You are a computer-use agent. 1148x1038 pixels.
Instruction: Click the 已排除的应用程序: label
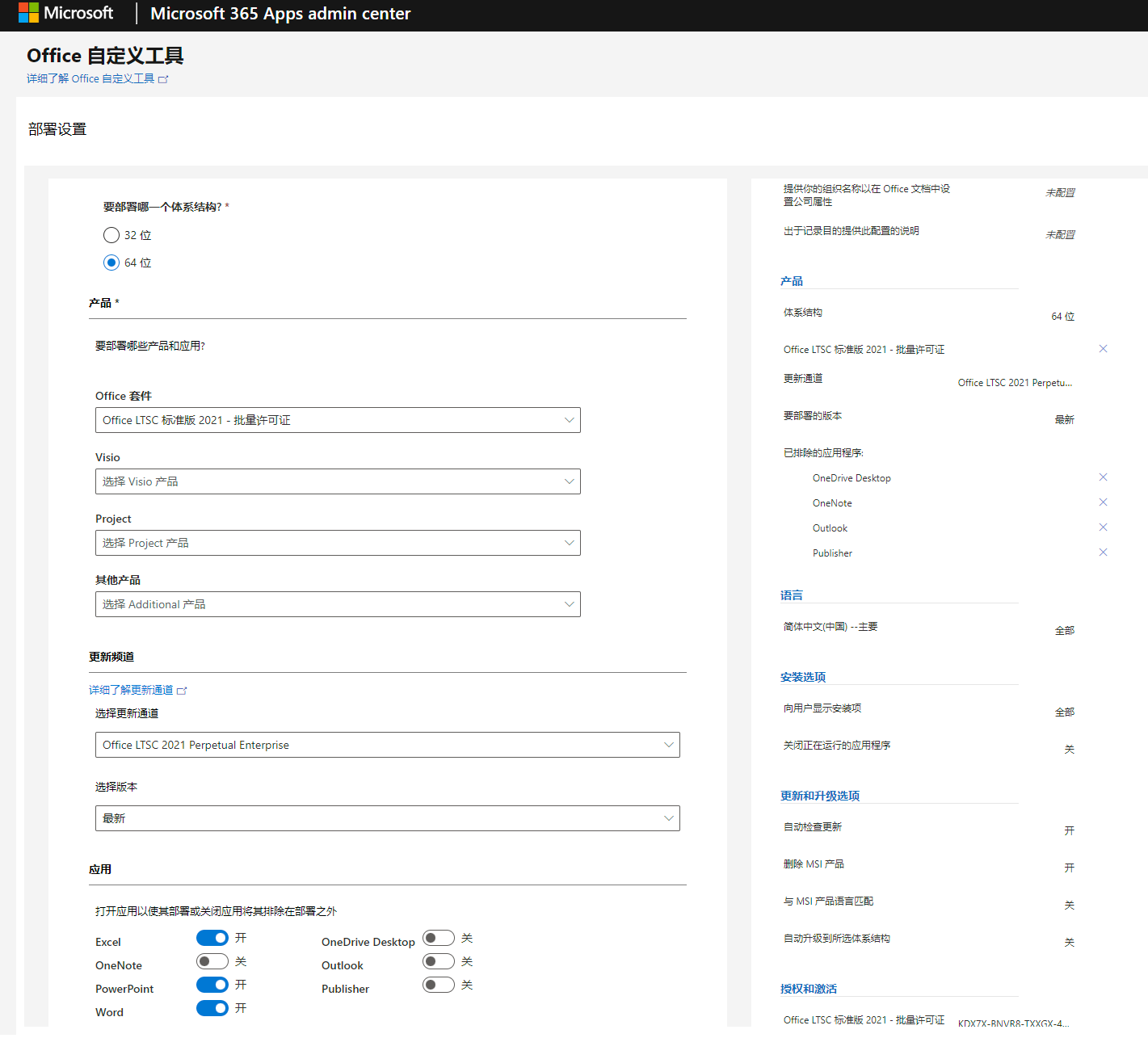[823, 453]
